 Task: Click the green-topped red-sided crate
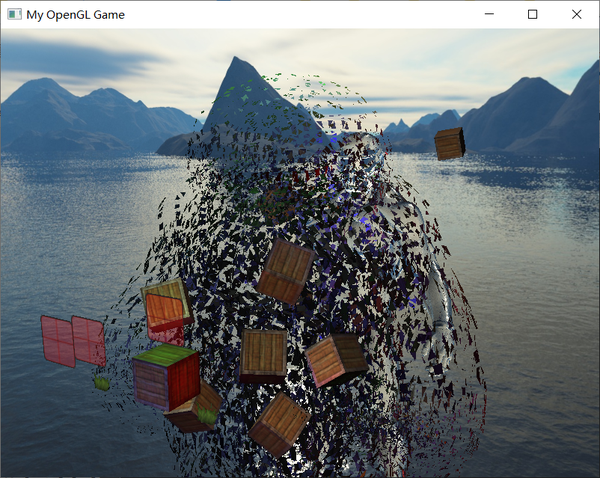166,377
